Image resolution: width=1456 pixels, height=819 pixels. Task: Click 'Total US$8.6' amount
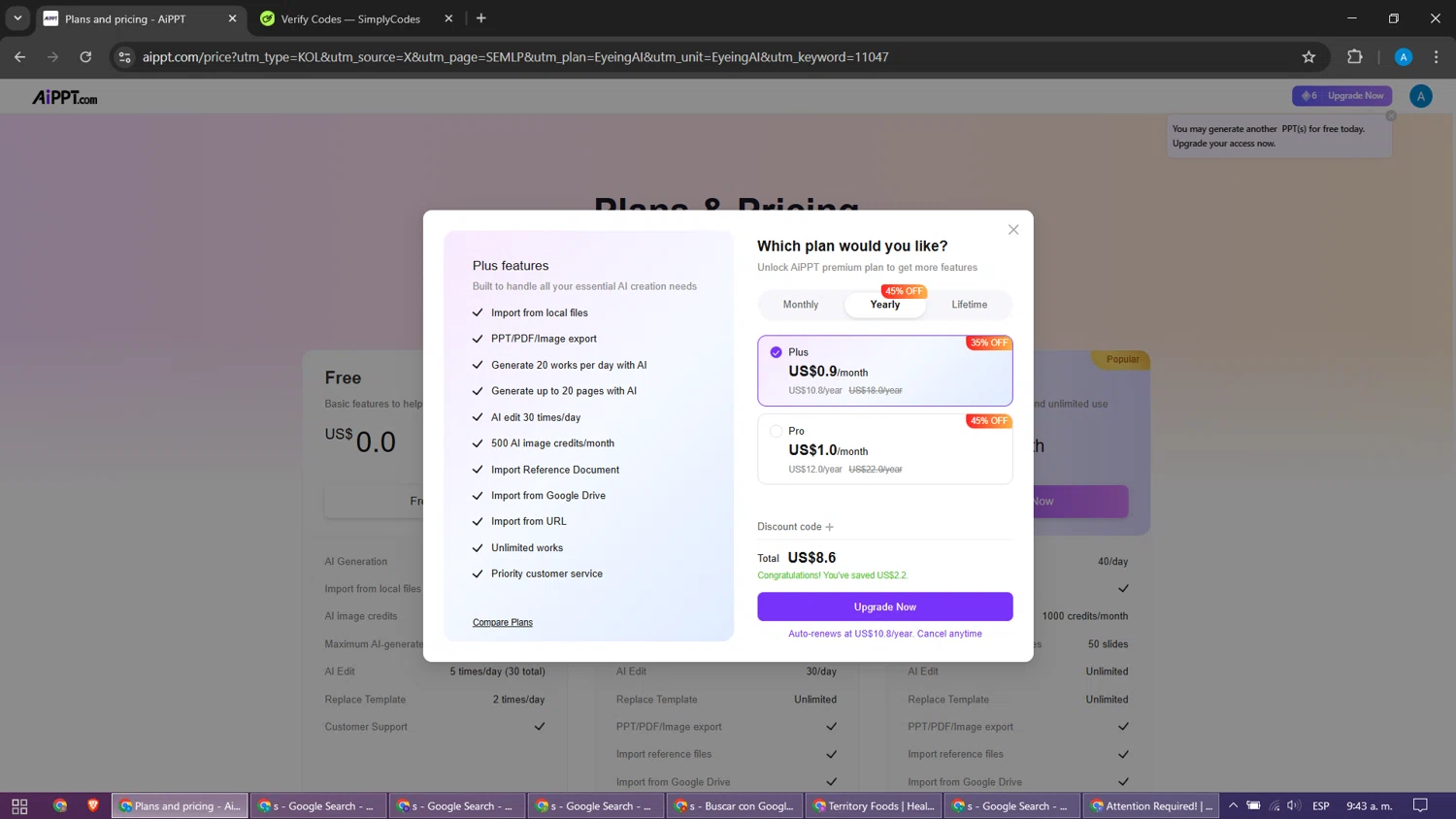point(811,558)
